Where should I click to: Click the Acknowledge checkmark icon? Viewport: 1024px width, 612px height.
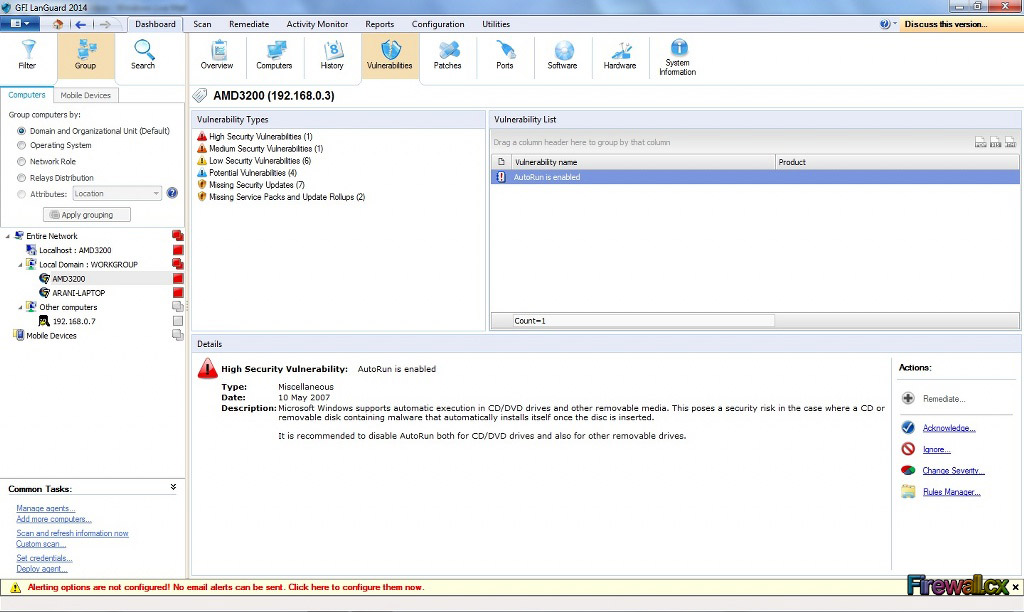coord(908,427)
